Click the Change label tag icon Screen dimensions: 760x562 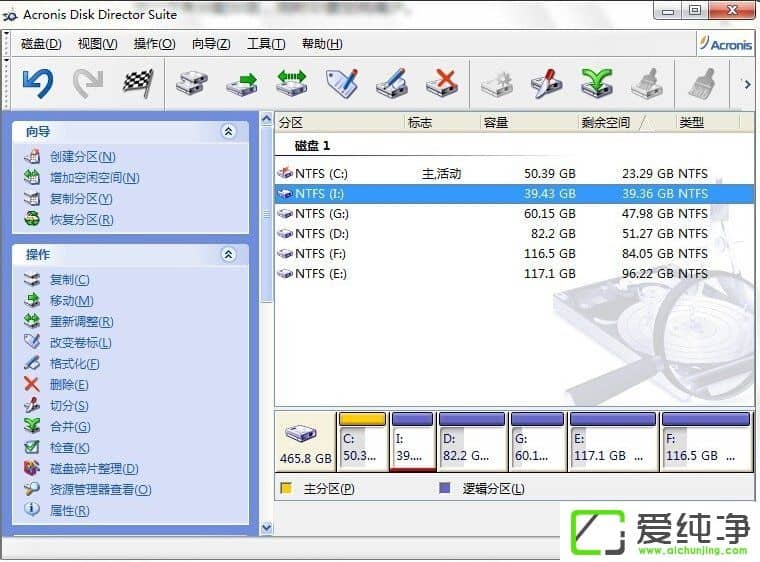(x=342, y=83)
